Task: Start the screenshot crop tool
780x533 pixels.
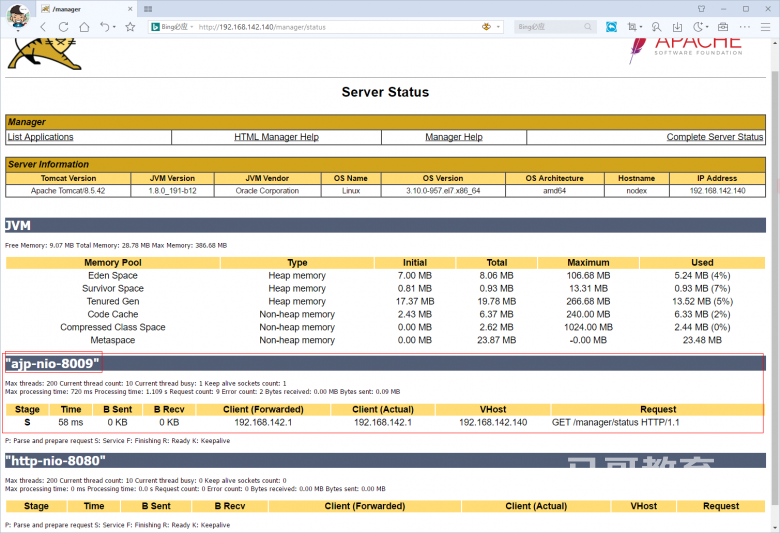Action: point(632,27)
